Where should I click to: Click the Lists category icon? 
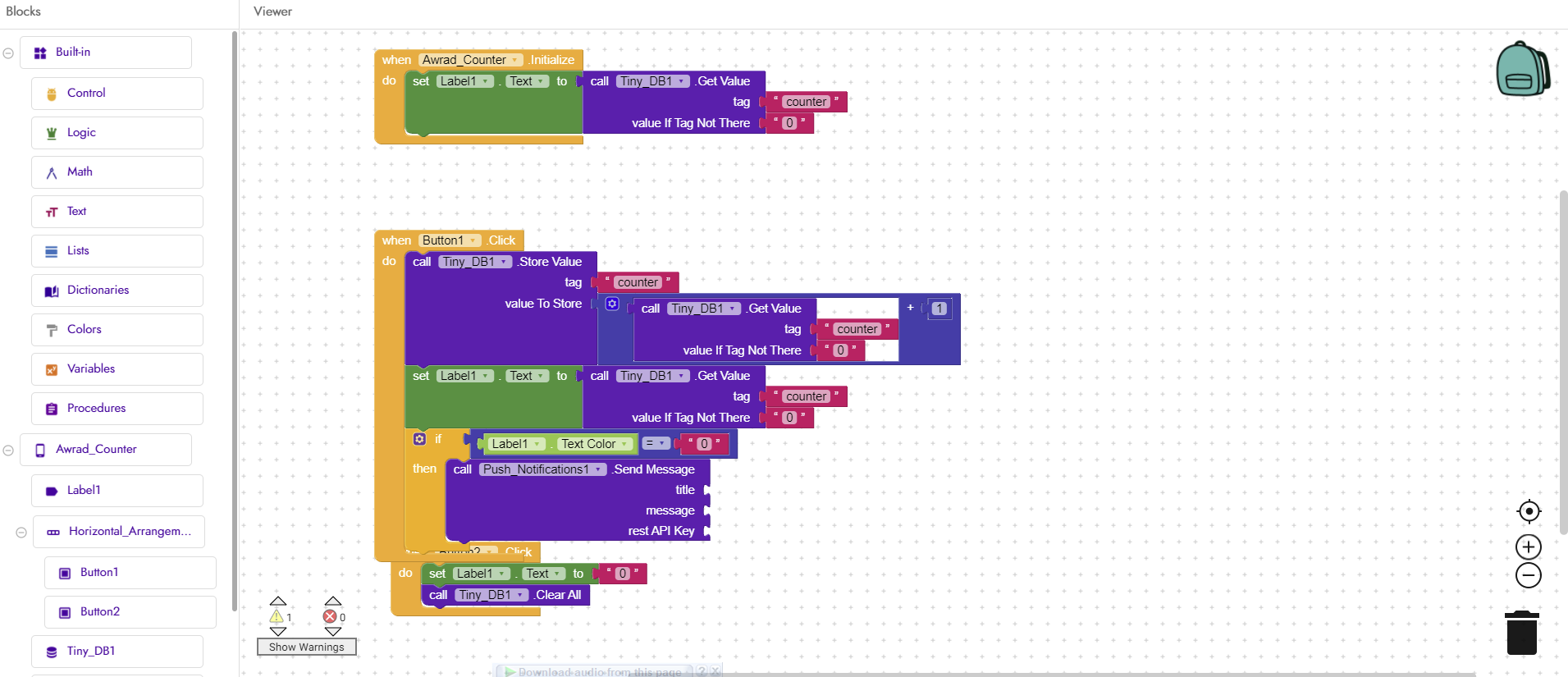pyautogui.click(x=52, y=251)
